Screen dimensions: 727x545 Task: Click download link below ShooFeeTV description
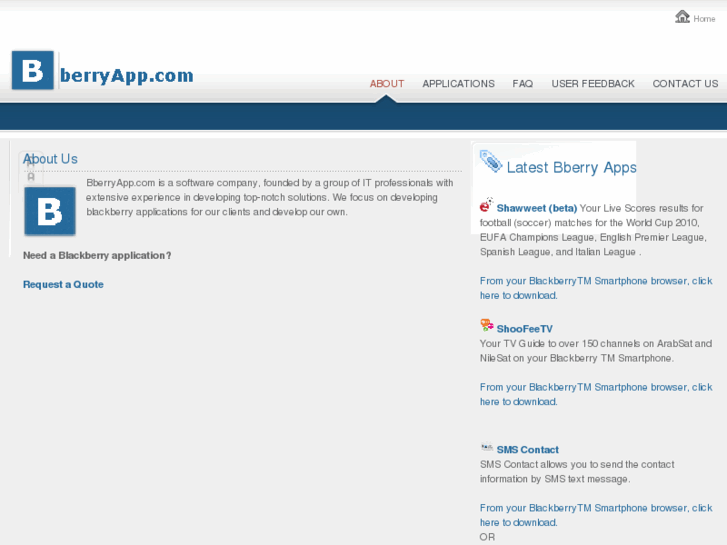point(596,394)
